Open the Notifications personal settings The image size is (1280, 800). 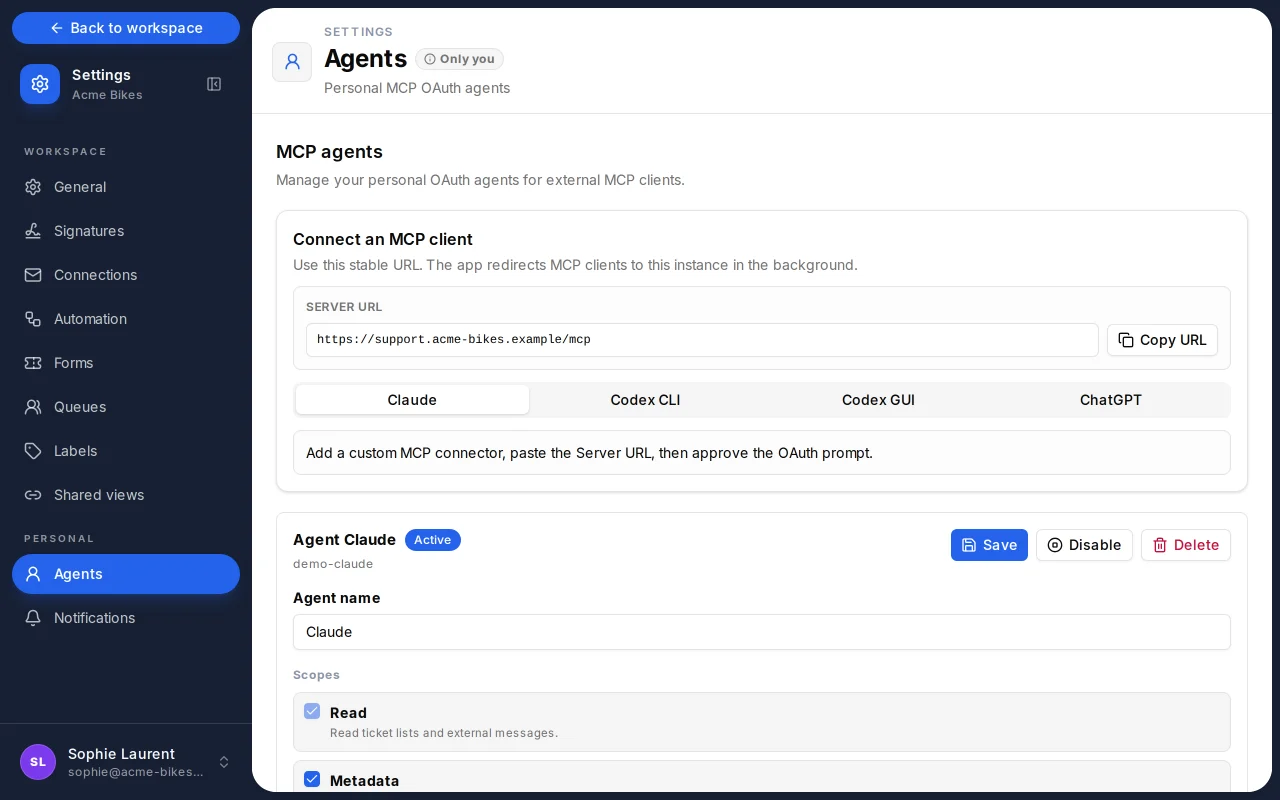pyautogui.click(x=126, y=618)
